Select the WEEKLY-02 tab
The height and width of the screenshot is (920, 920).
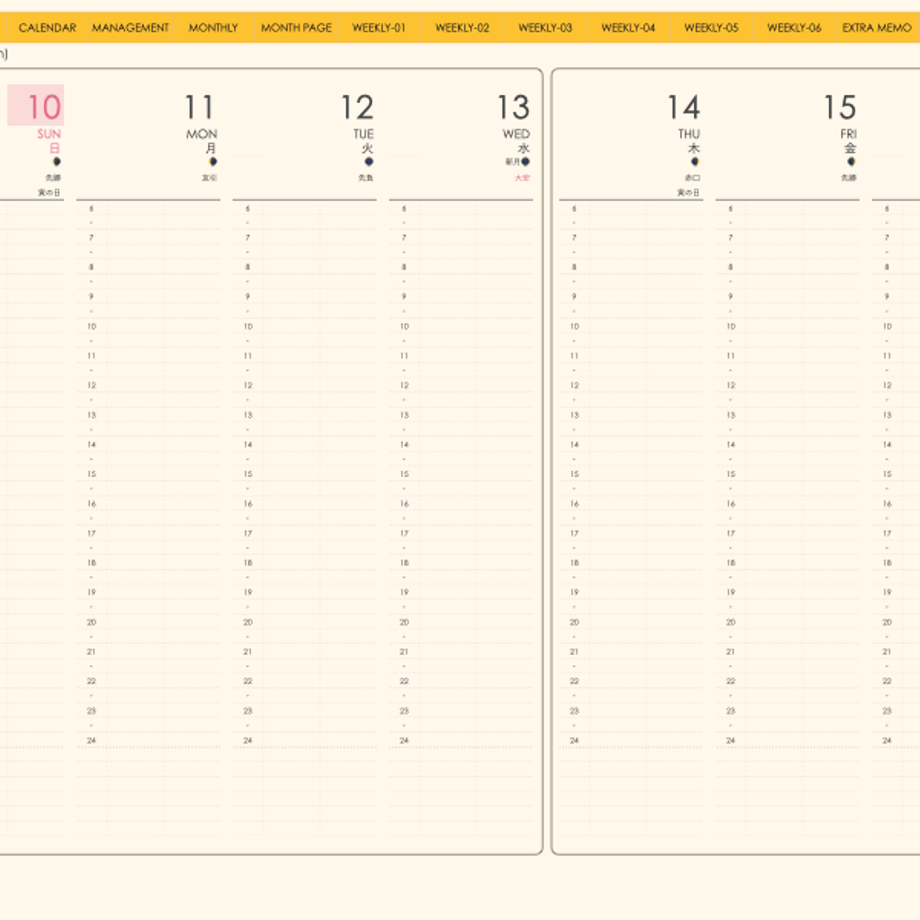(462, 28)
